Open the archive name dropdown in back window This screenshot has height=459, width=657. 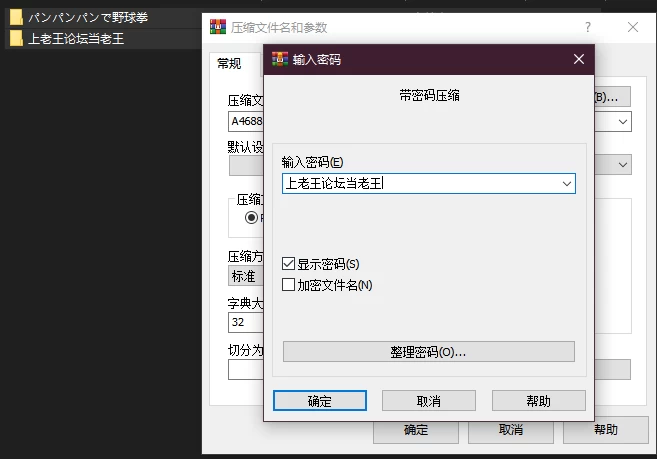pos(623,122)
